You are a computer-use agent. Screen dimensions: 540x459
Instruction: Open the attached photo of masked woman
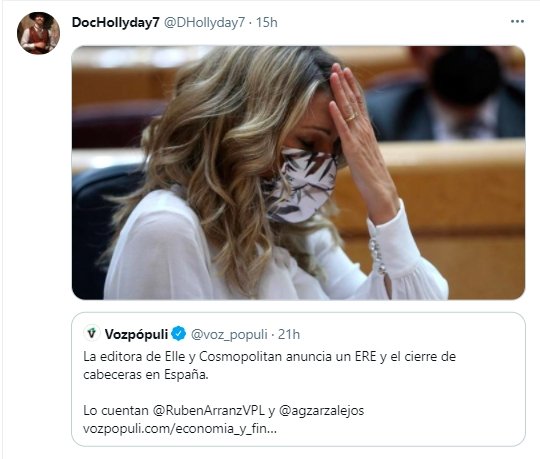298,173
